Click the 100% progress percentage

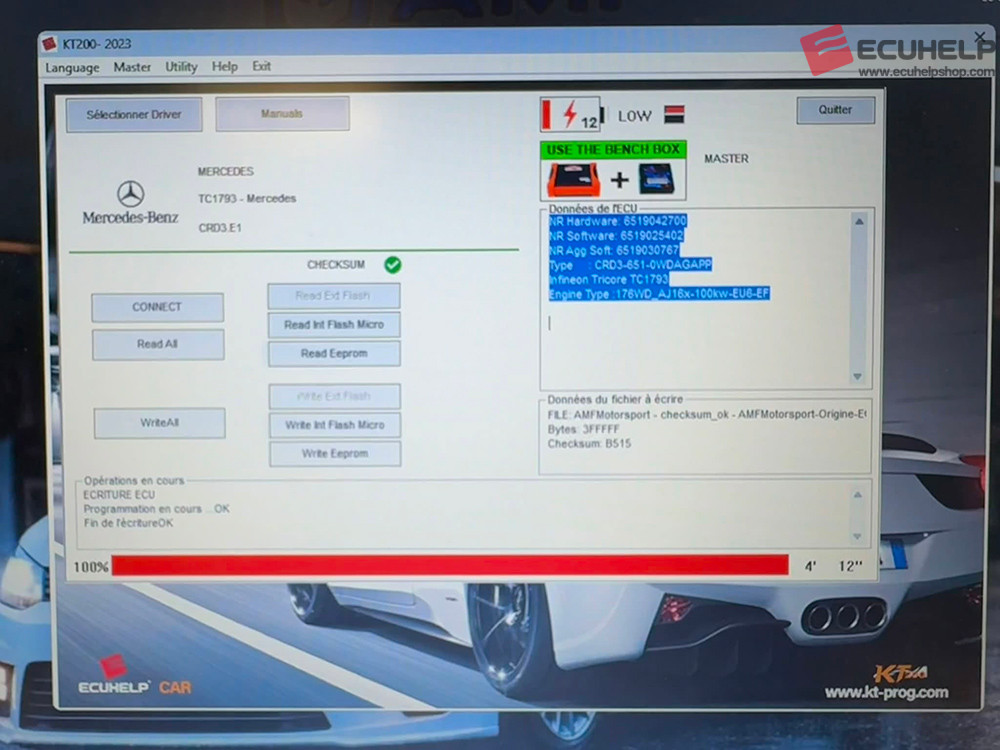(x=91, y=567)
